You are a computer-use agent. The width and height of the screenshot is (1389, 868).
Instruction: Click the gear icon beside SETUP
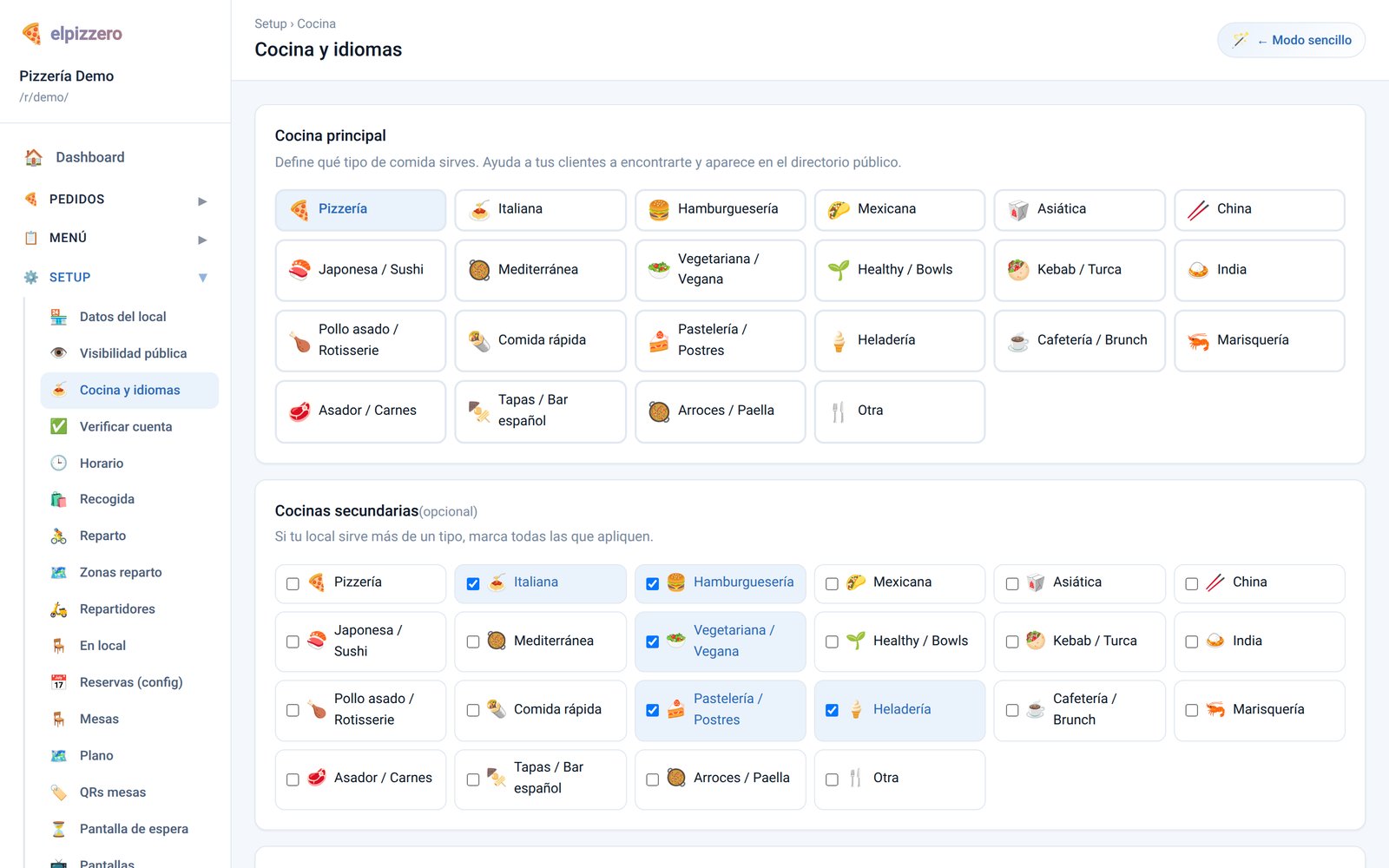[x=31, y=278]
